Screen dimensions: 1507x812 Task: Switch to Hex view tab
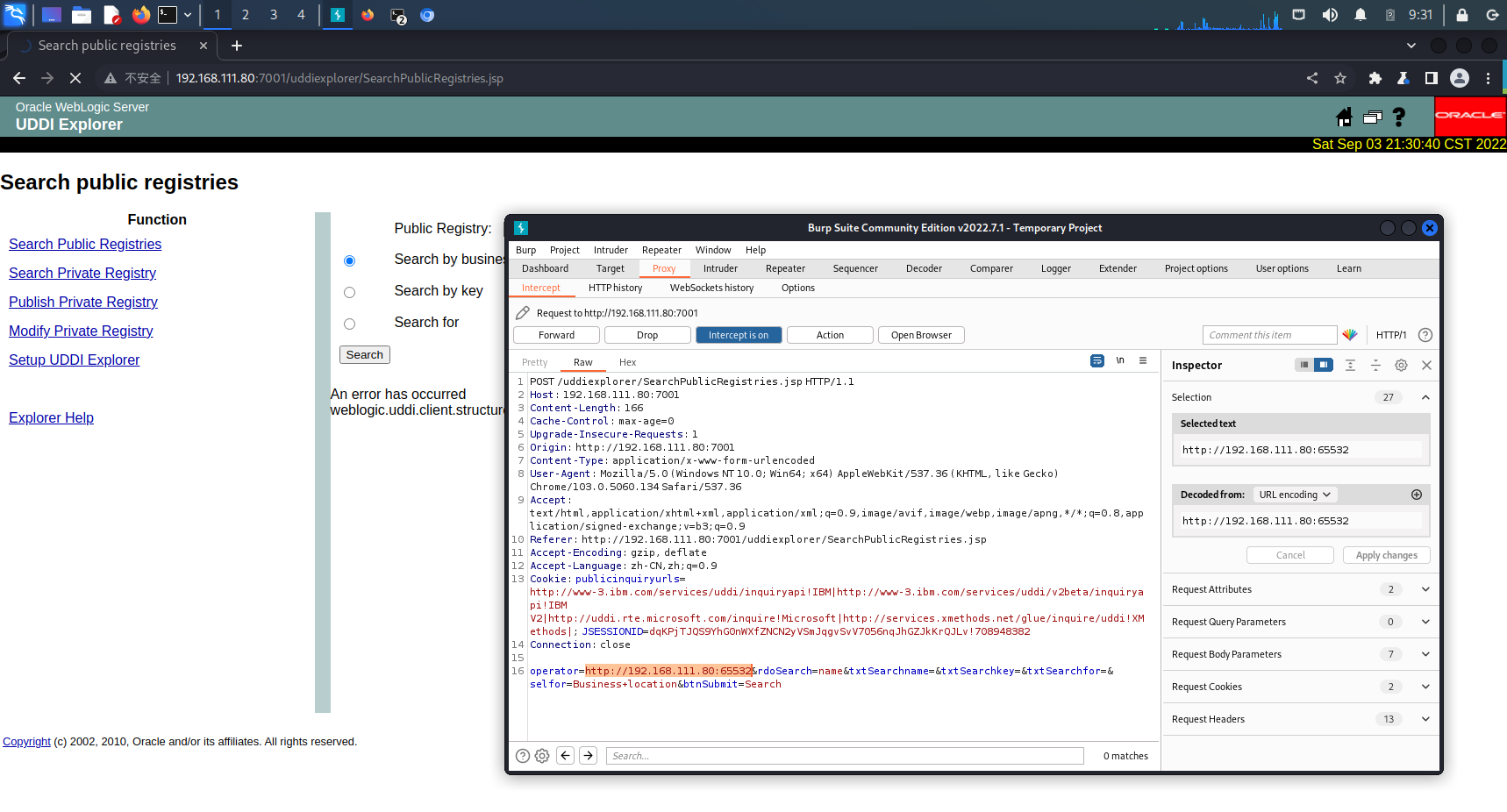(627, 362)
